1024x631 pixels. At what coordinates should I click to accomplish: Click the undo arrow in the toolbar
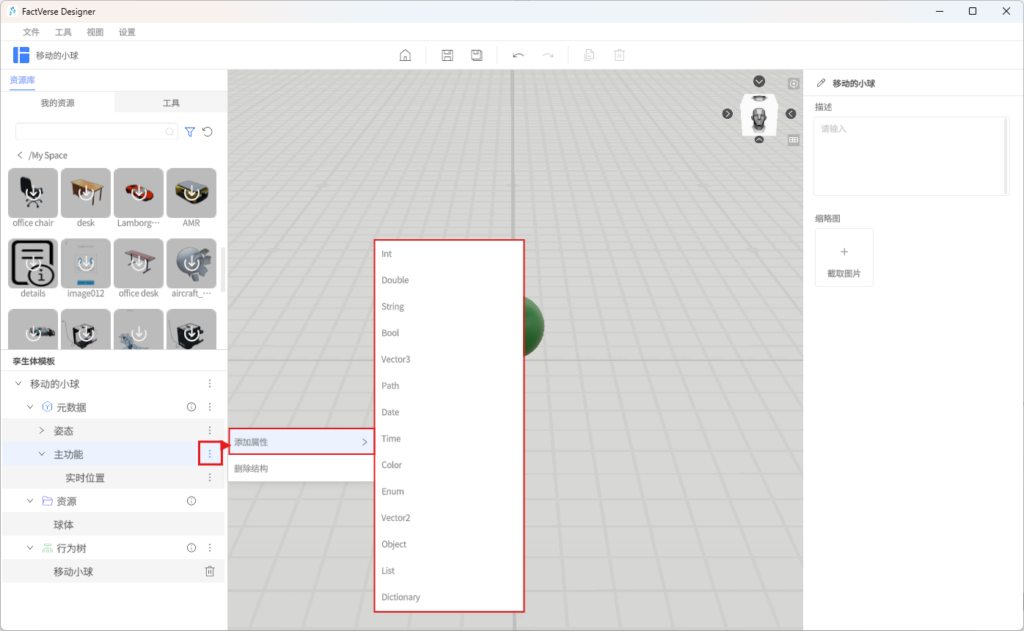[518, 55]
